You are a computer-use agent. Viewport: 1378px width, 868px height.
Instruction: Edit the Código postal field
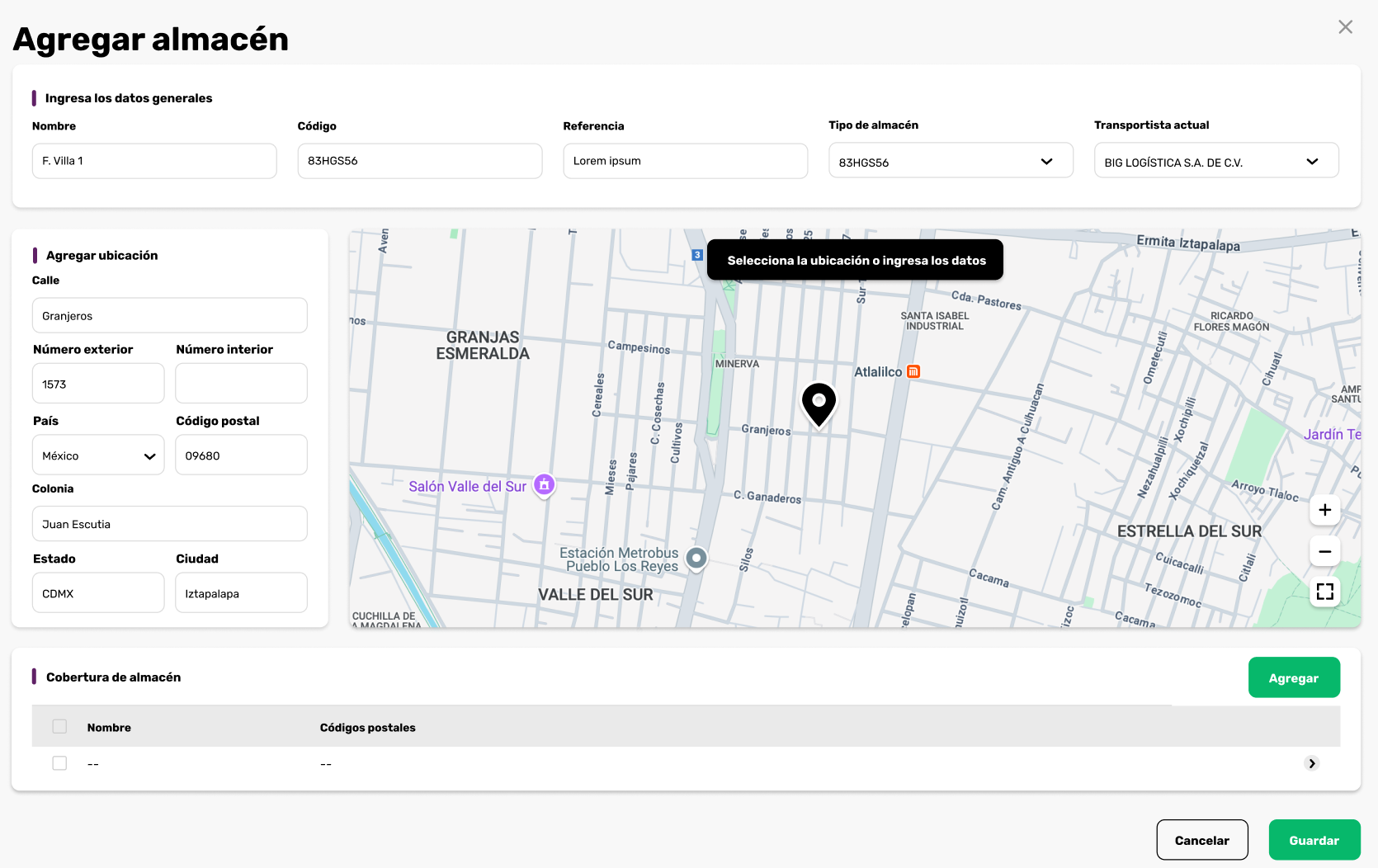point(242,455)
